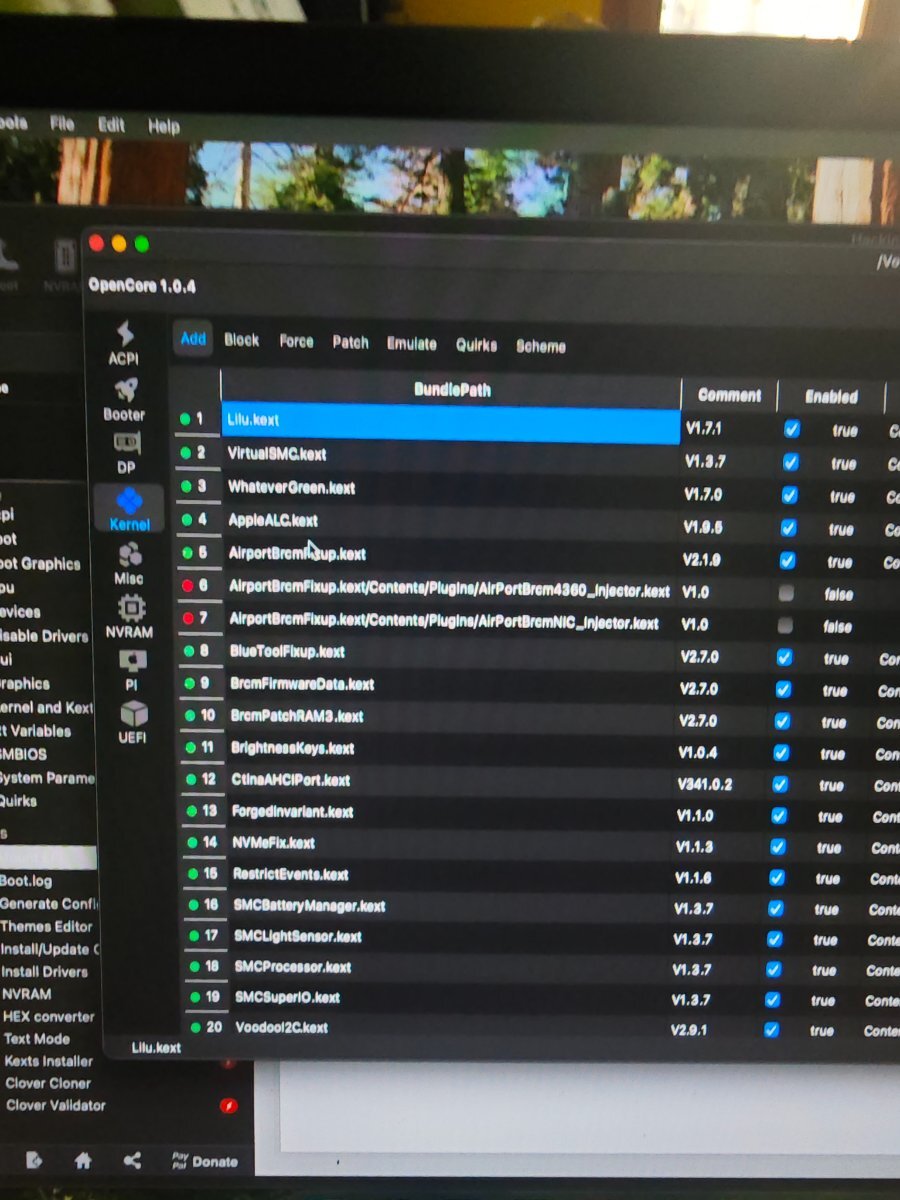Enable the AirPortBrcmNIC_Injector.kext checkbox
900x1200 pixels.
tap(786, 625)
